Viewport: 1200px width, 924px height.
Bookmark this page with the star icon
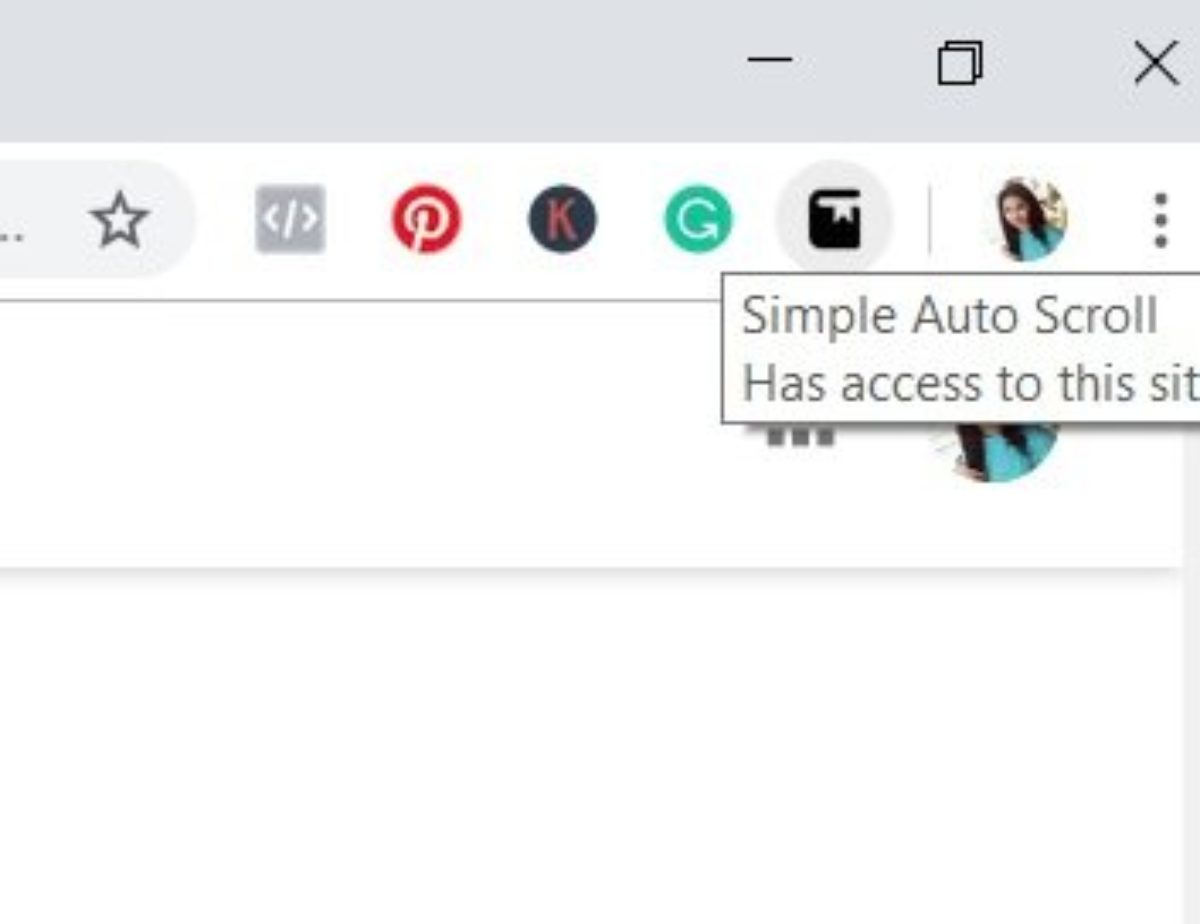pos(120,220)
